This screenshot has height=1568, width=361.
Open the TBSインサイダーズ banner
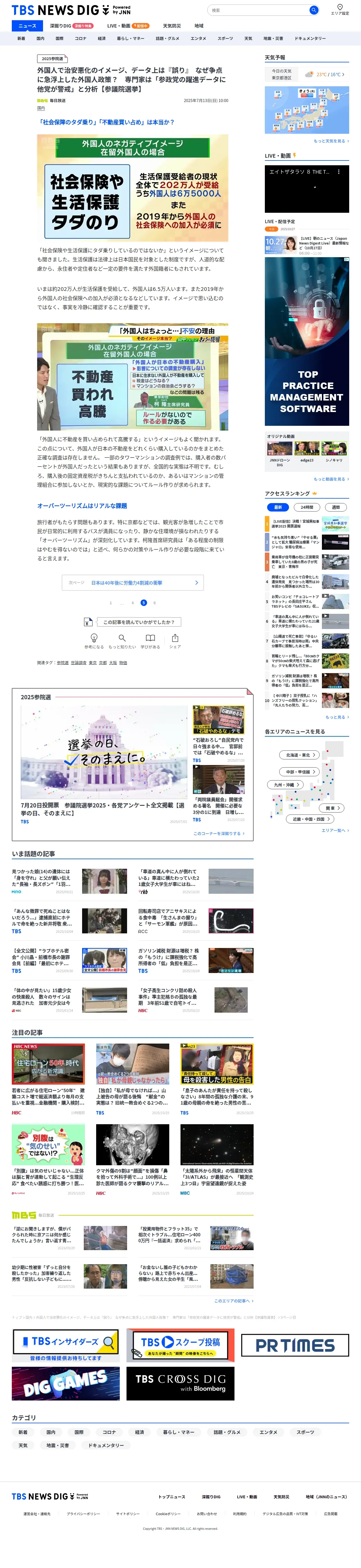pyautogui.click(x=65, y=1346)
